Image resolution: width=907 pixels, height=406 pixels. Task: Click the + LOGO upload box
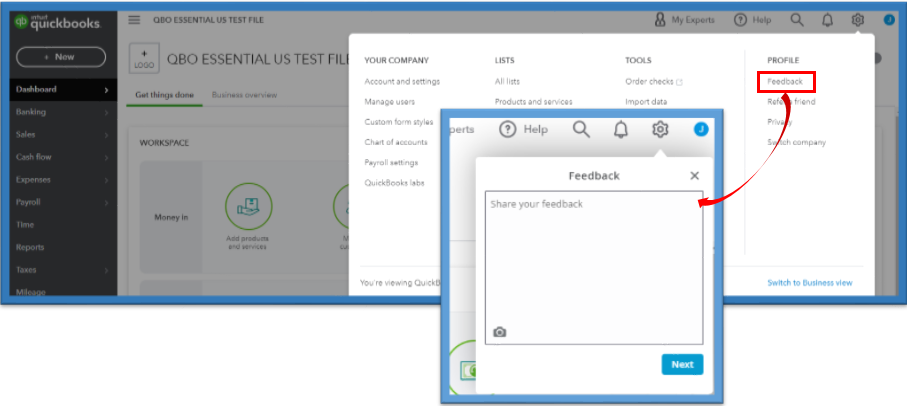pos(144,59)
